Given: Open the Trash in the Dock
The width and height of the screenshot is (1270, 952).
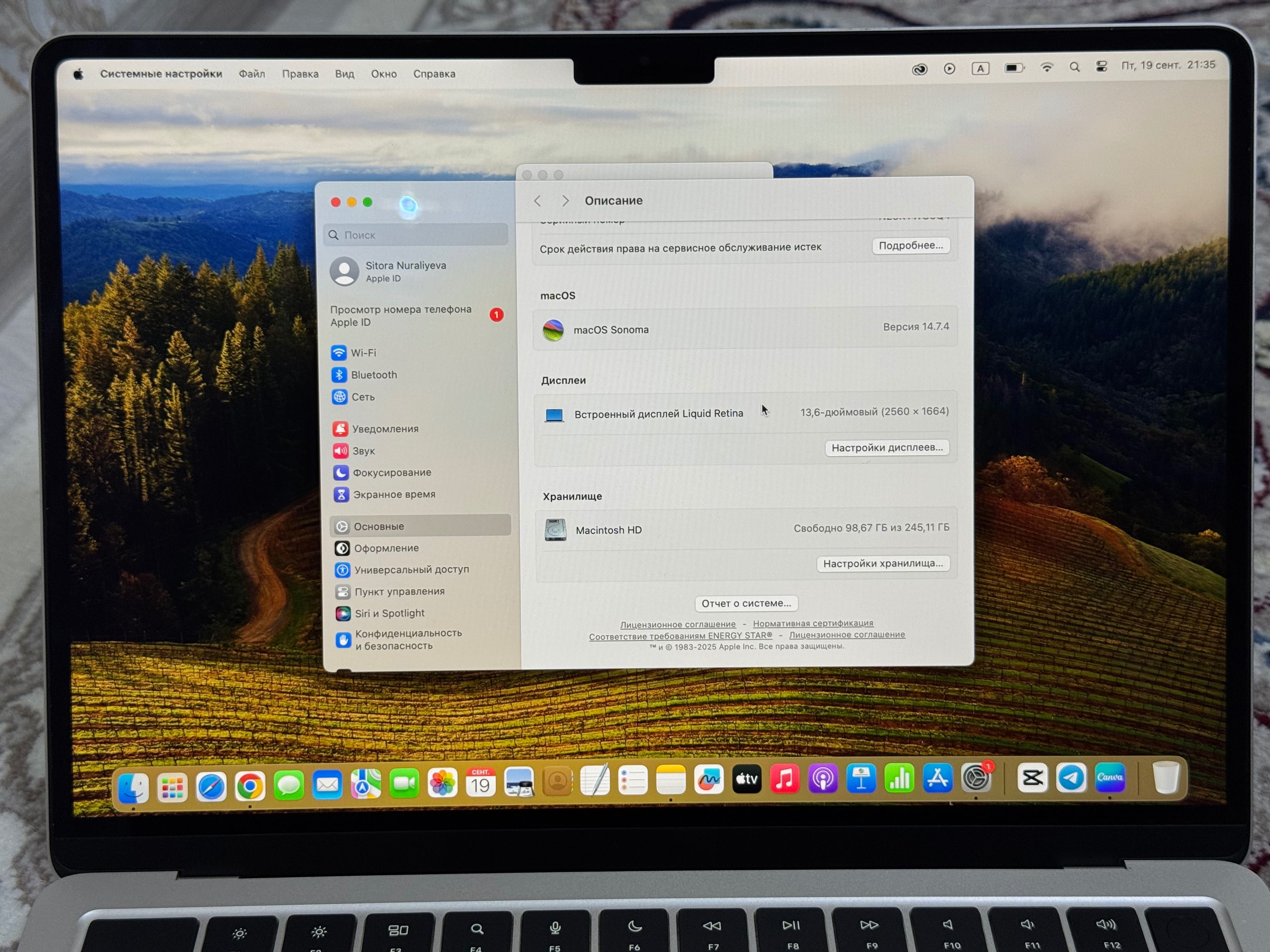Looking at the screenshot, I should (x=1166, y=778).
